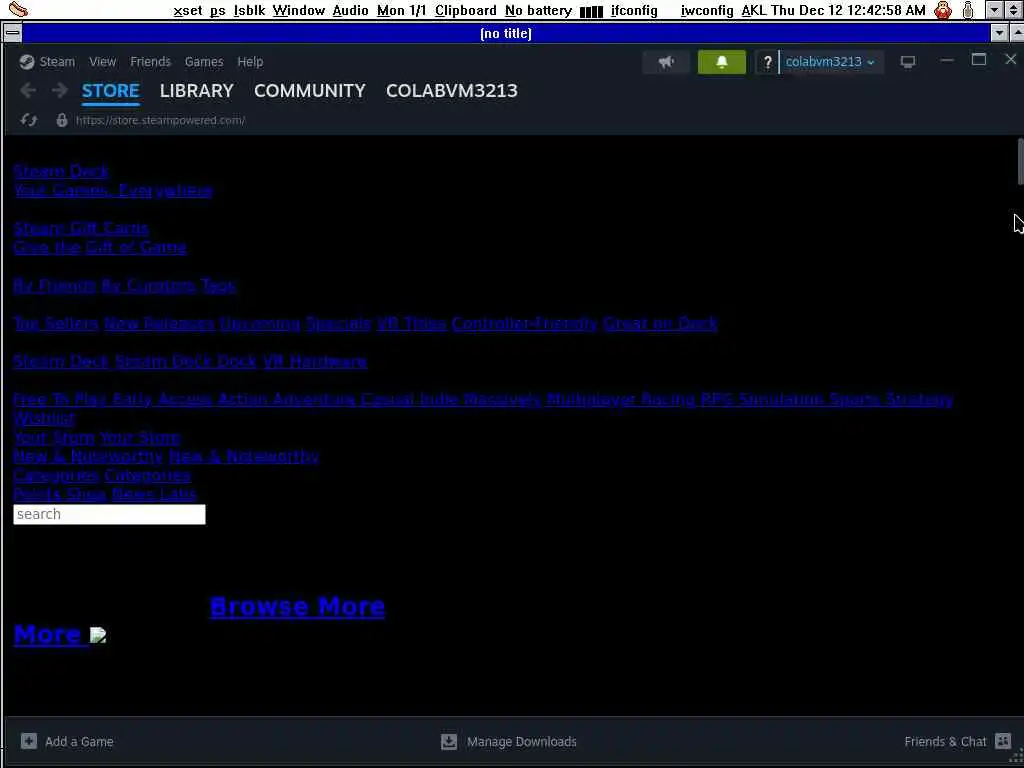The width and height of the screenshot is (1024, 768).
Task: Open the View menu
Action: pyautogui.click(x=103, y=61)
